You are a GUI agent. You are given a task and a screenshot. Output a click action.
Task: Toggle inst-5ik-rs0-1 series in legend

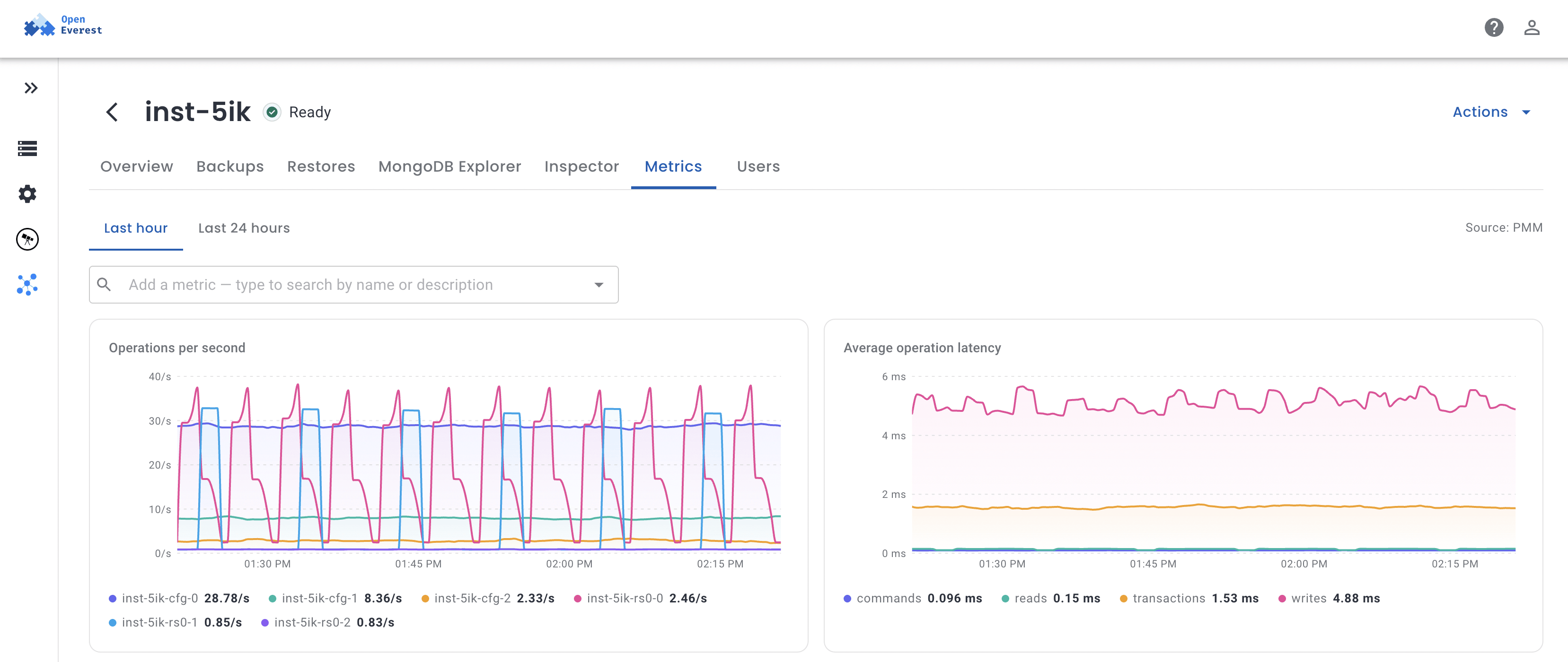[x=176, y=622]
